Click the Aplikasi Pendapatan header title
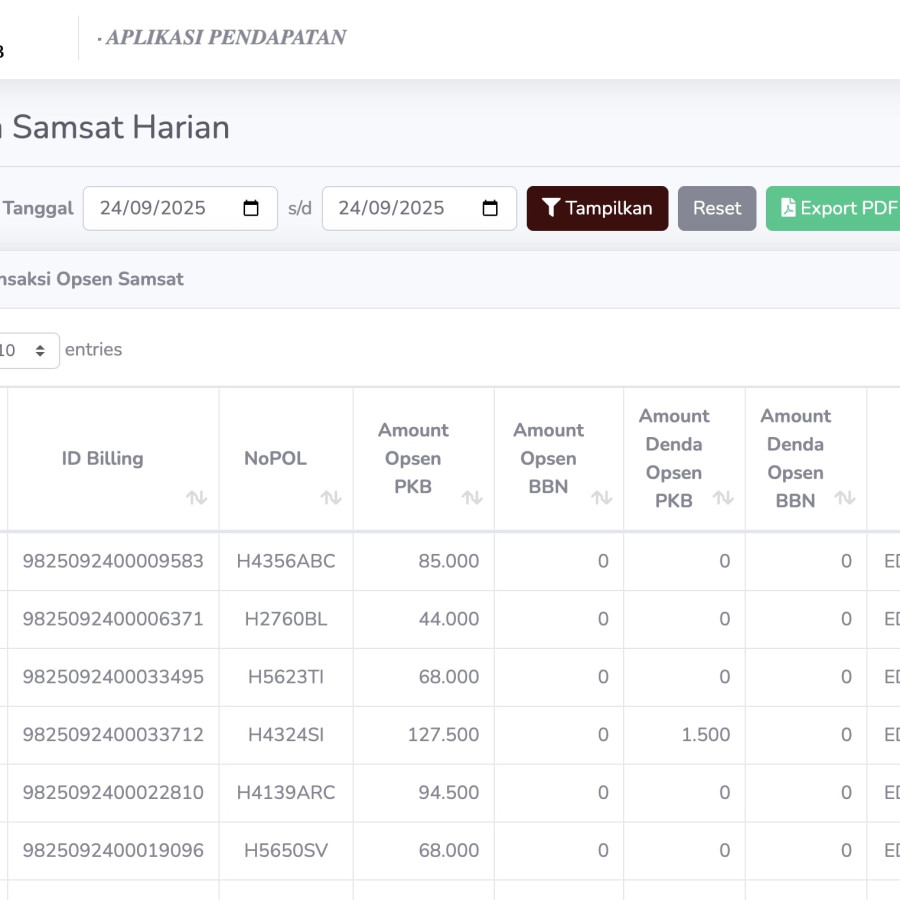The image size is (900, 900). point(222,38)
